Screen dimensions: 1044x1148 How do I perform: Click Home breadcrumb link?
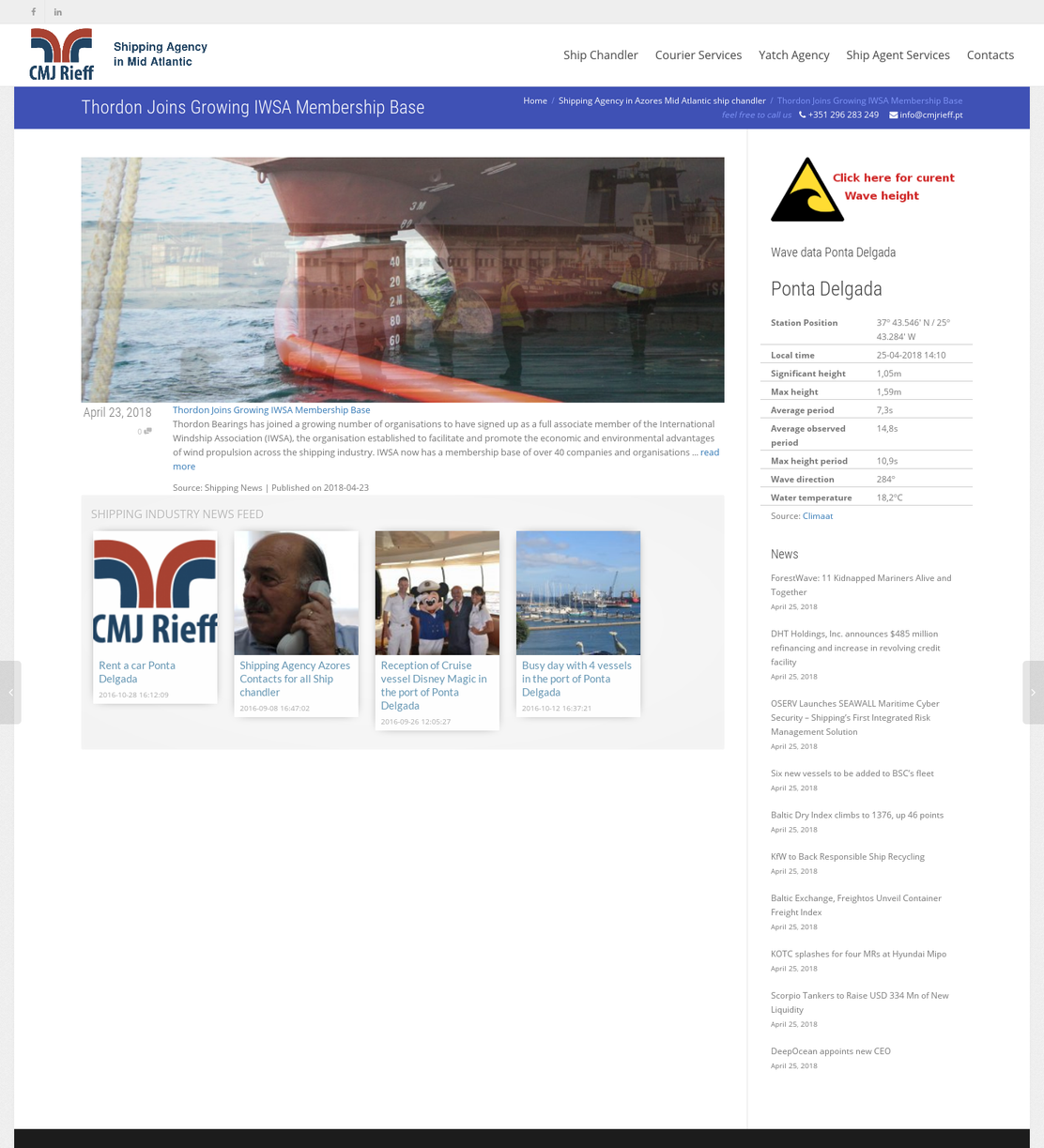coord(535,100)
